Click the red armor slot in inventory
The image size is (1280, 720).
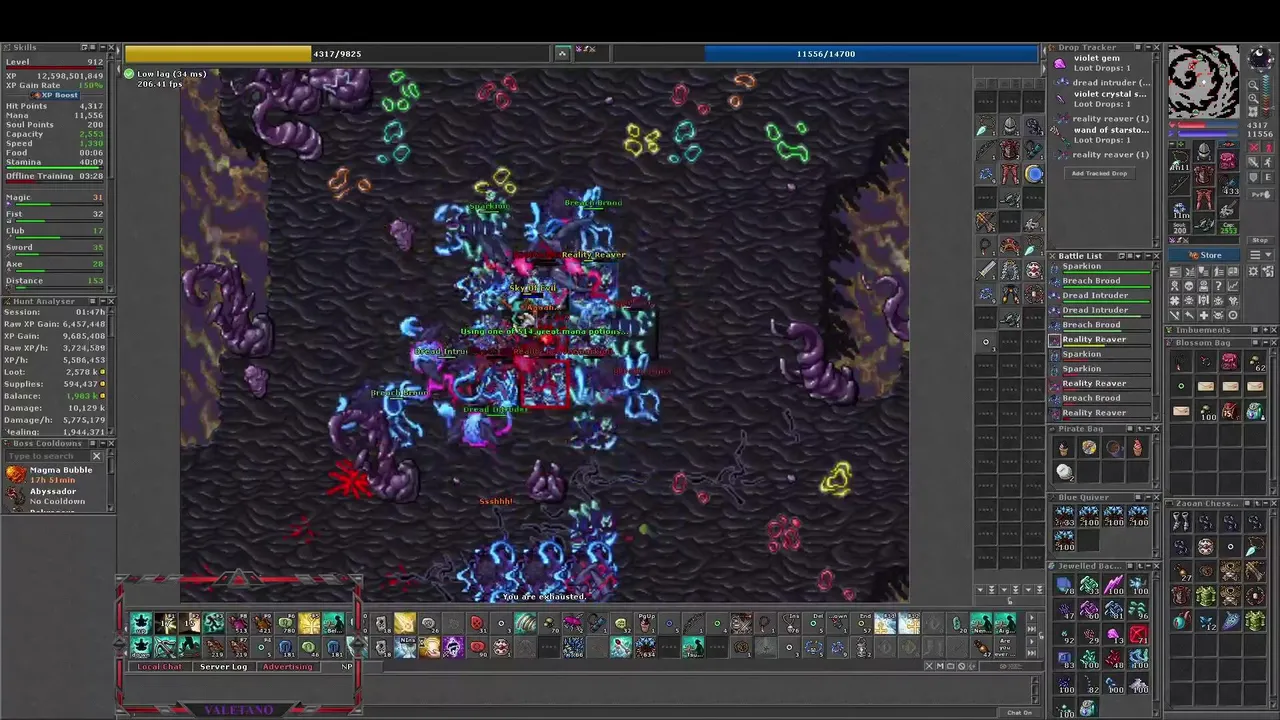[x=1204, y=175]
